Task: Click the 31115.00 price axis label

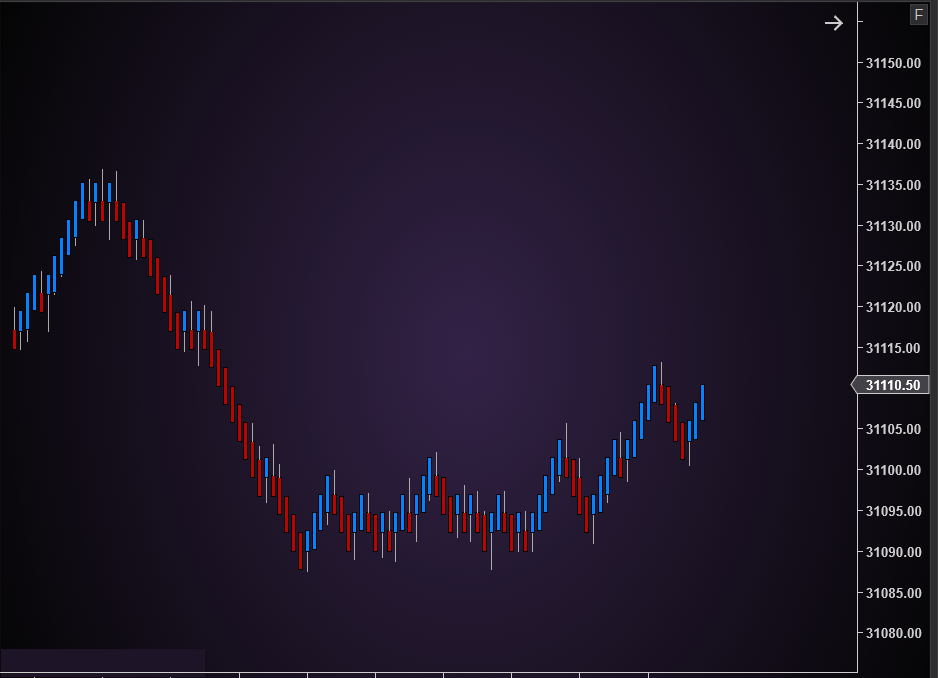Action: click(893, 348)
